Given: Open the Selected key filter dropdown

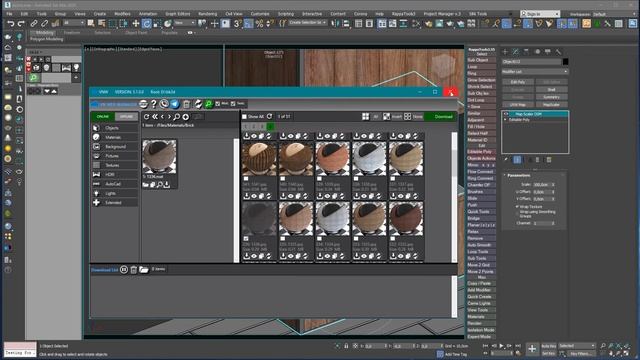Looking at the screenshot, I should 577,346.
